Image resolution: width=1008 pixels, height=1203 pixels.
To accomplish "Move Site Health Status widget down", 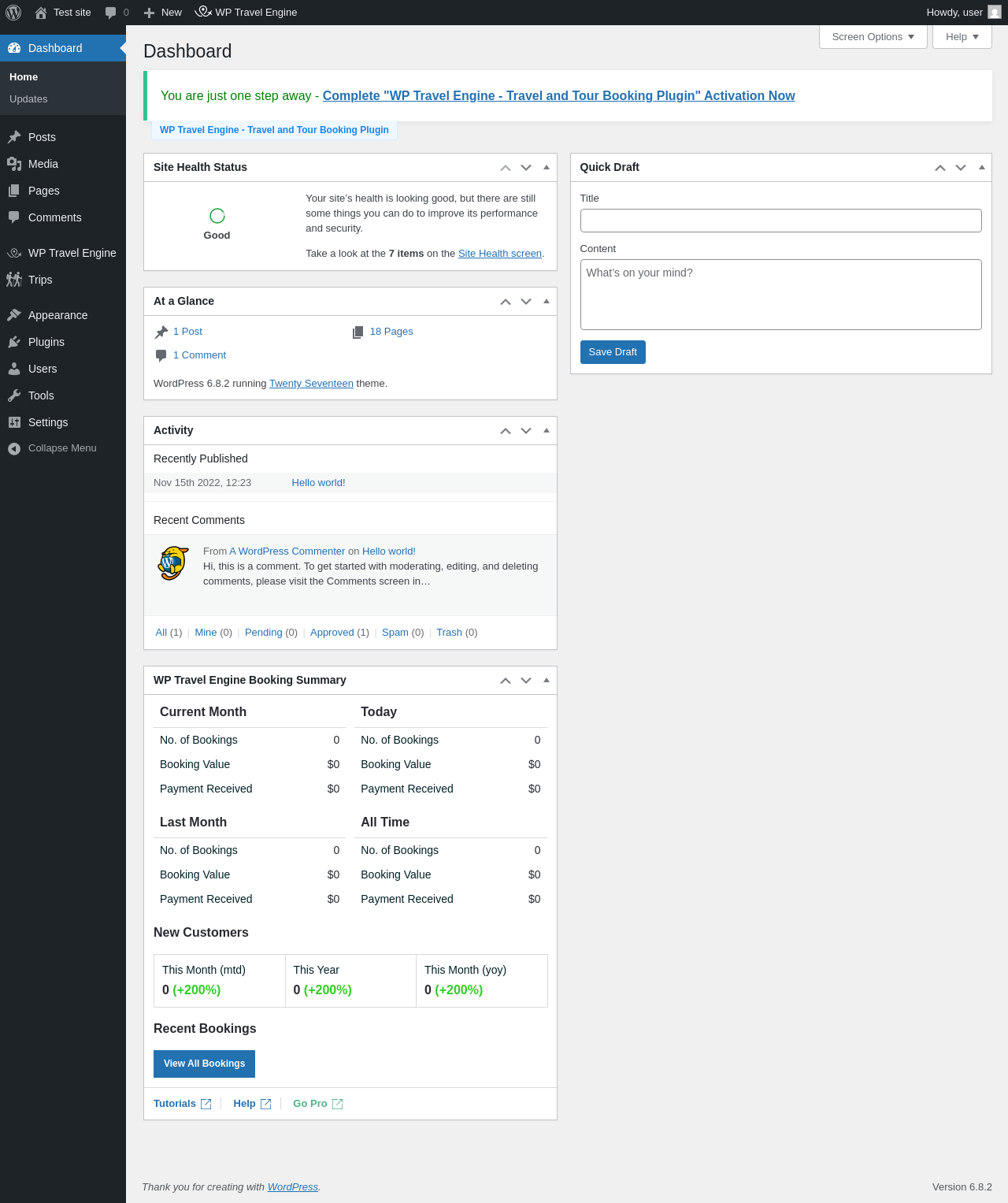I will (x=526, y=168).
